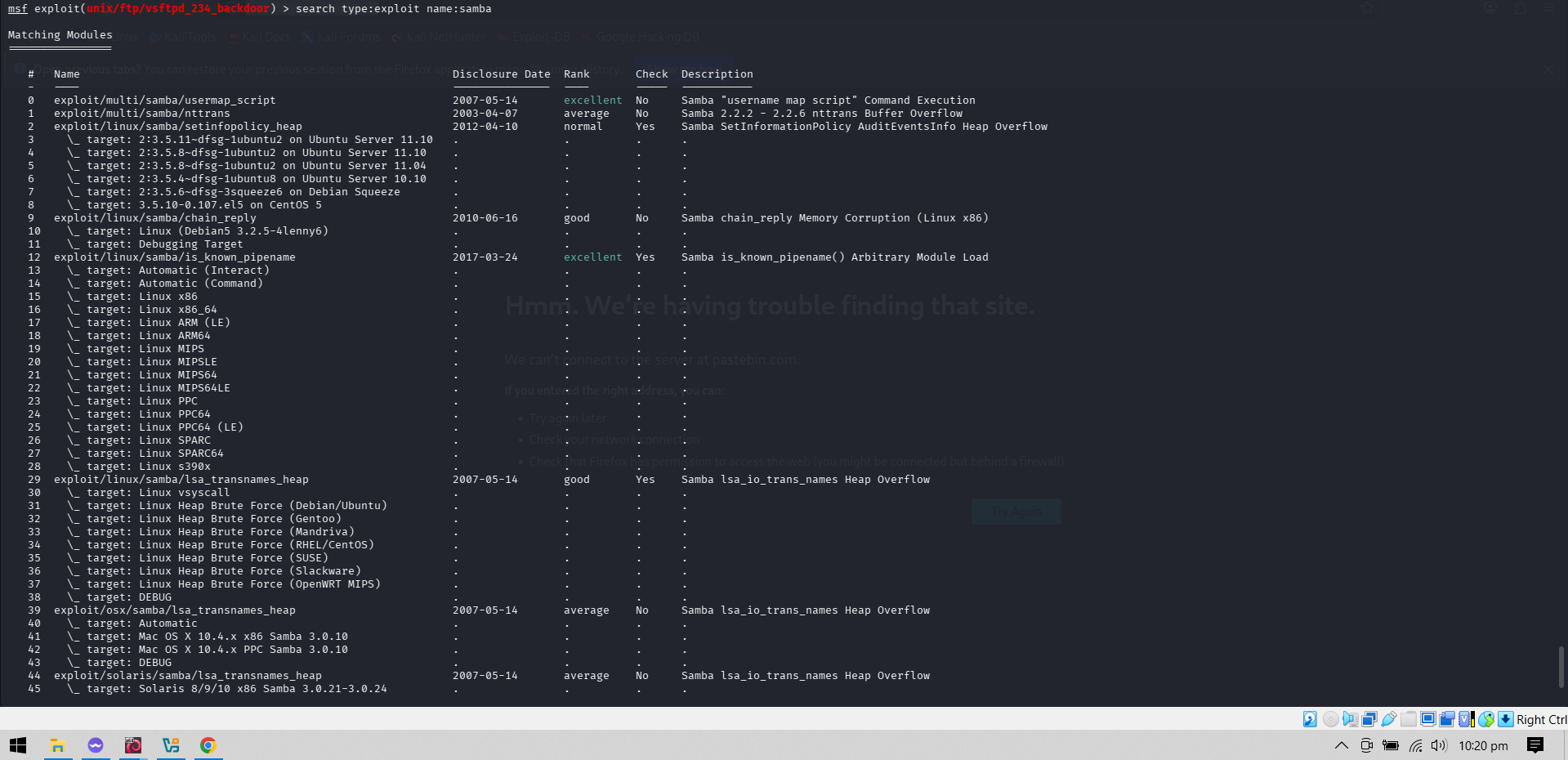
Task: Check the battery status tray icon
Action: (1391, 745)
